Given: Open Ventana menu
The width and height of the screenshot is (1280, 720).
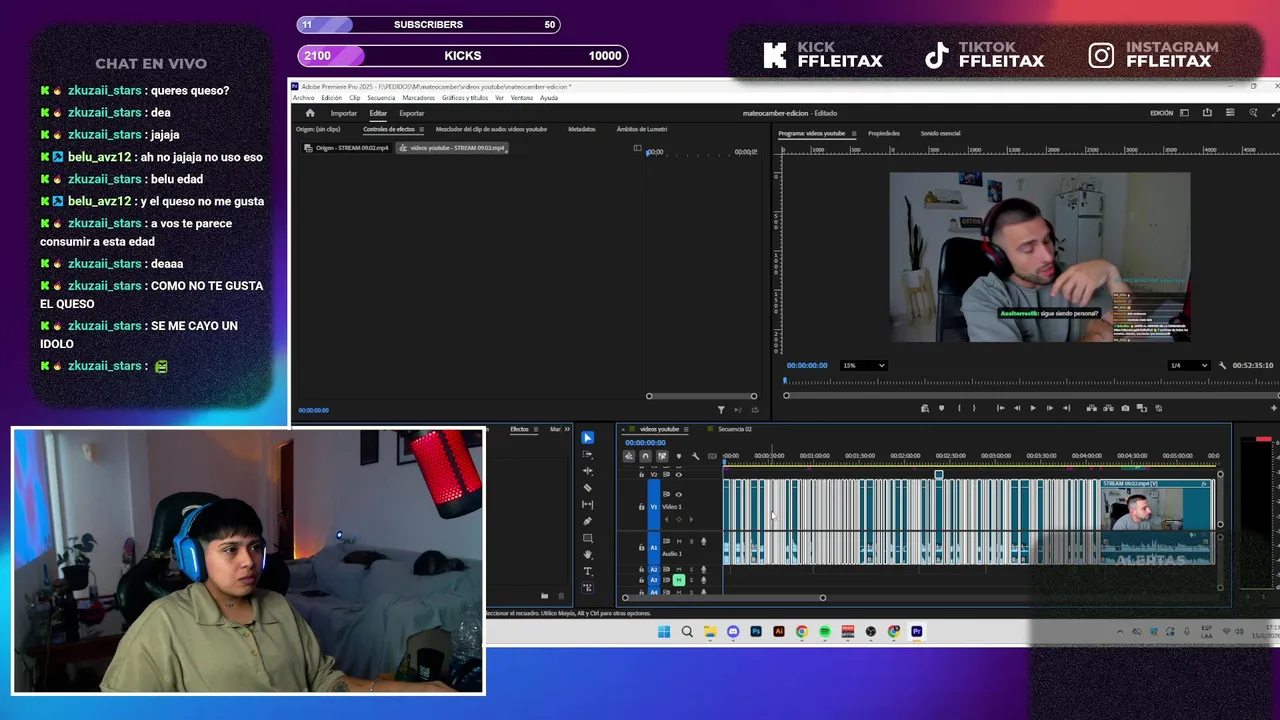Looking at the screenshot, I should pos(521,98).
